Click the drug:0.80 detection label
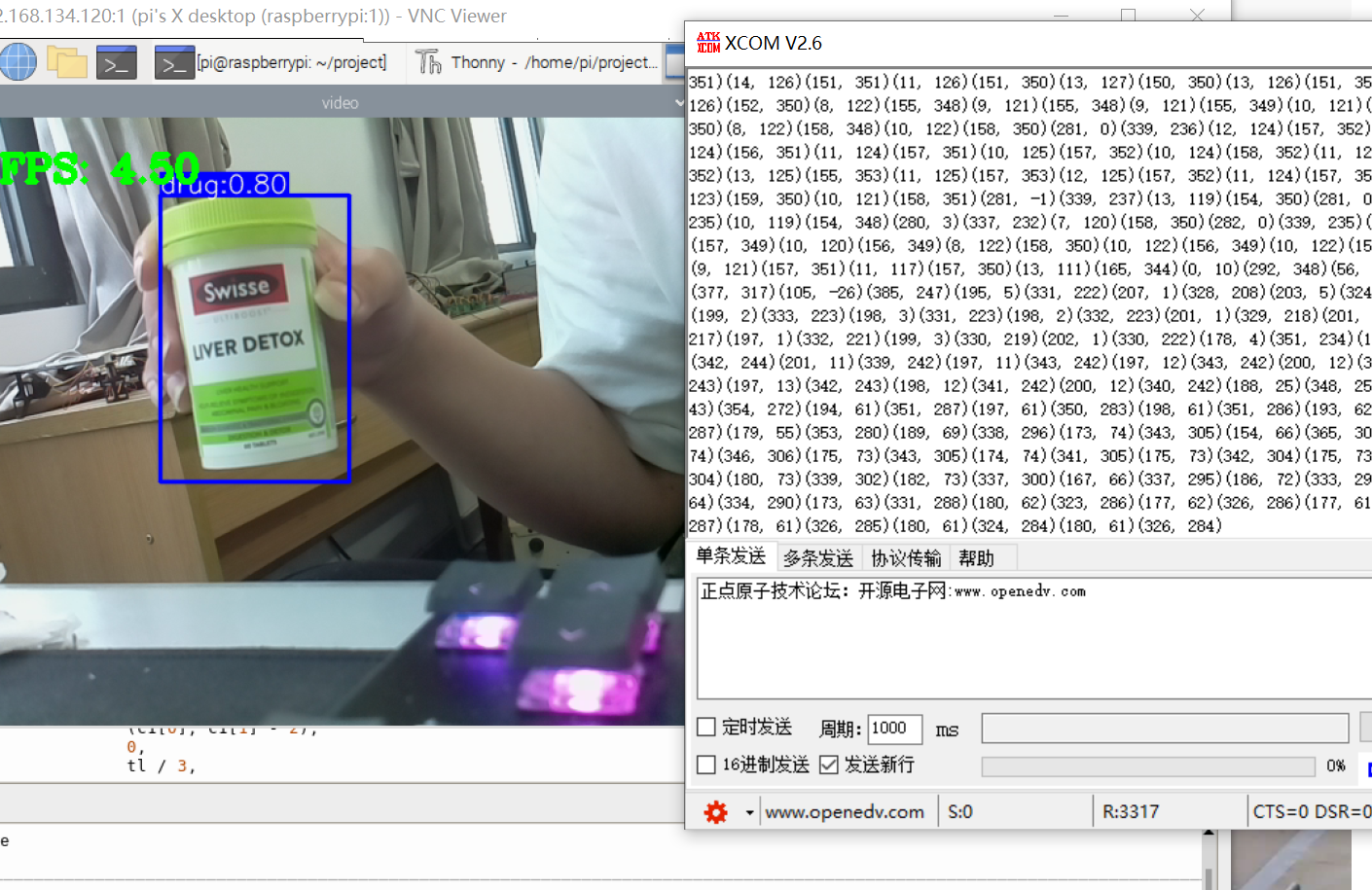The image size is (1372, 890). [225, 184]
